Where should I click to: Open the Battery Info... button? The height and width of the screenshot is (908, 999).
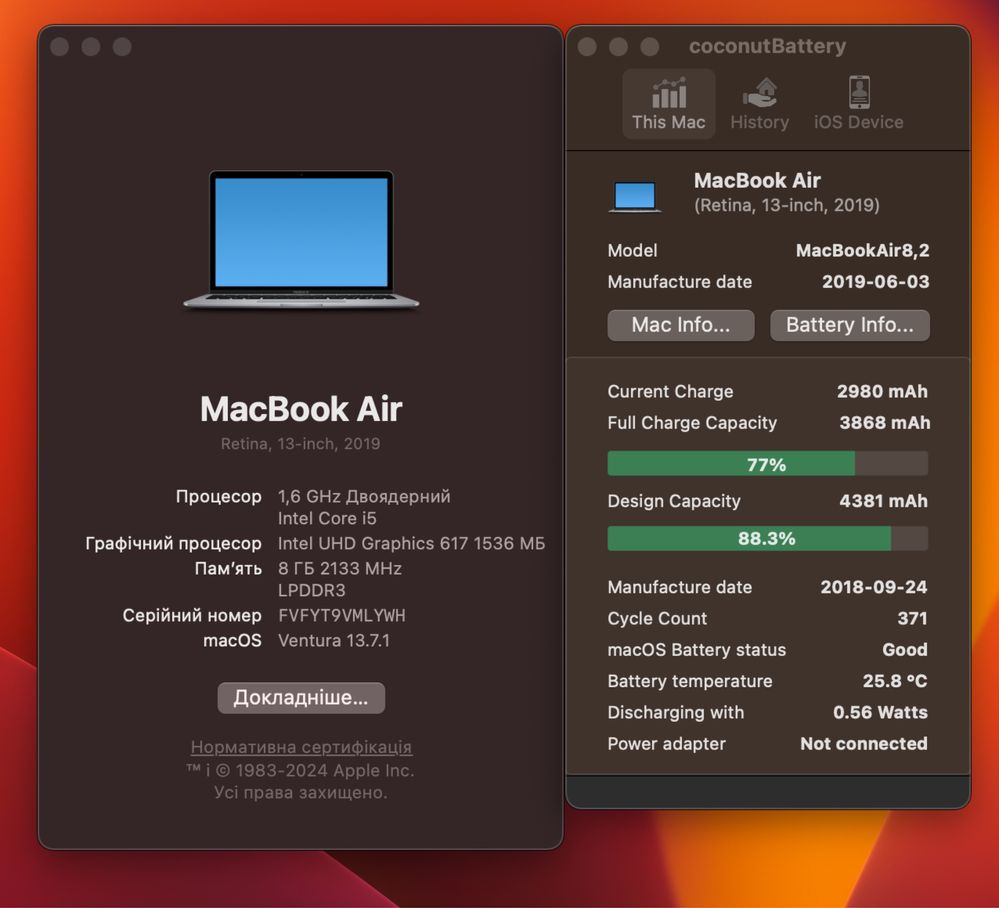point(849,325)
